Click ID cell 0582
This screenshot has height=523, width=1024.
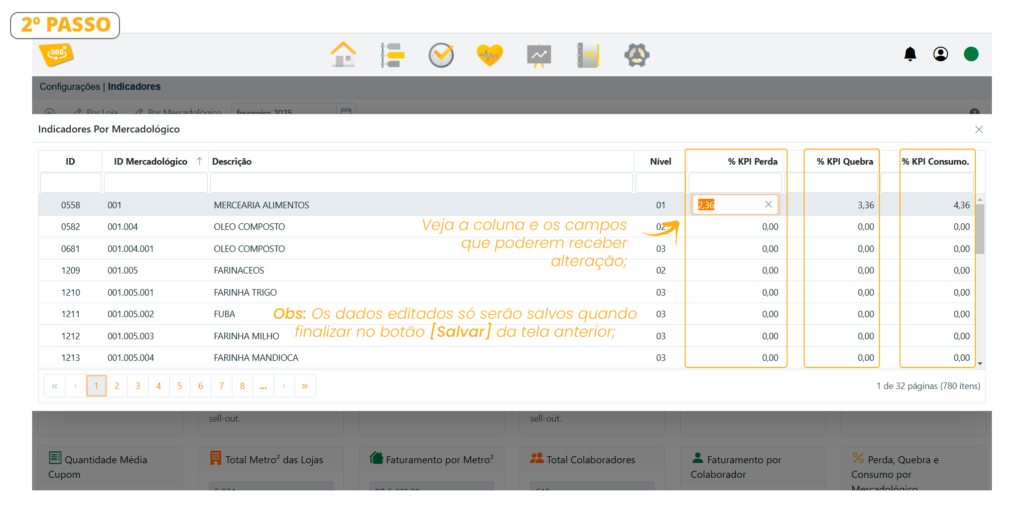[x=71, y=227]
